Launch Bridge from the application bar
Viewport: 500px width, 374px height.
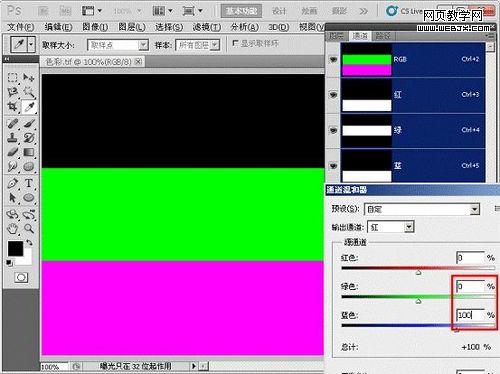43,11
